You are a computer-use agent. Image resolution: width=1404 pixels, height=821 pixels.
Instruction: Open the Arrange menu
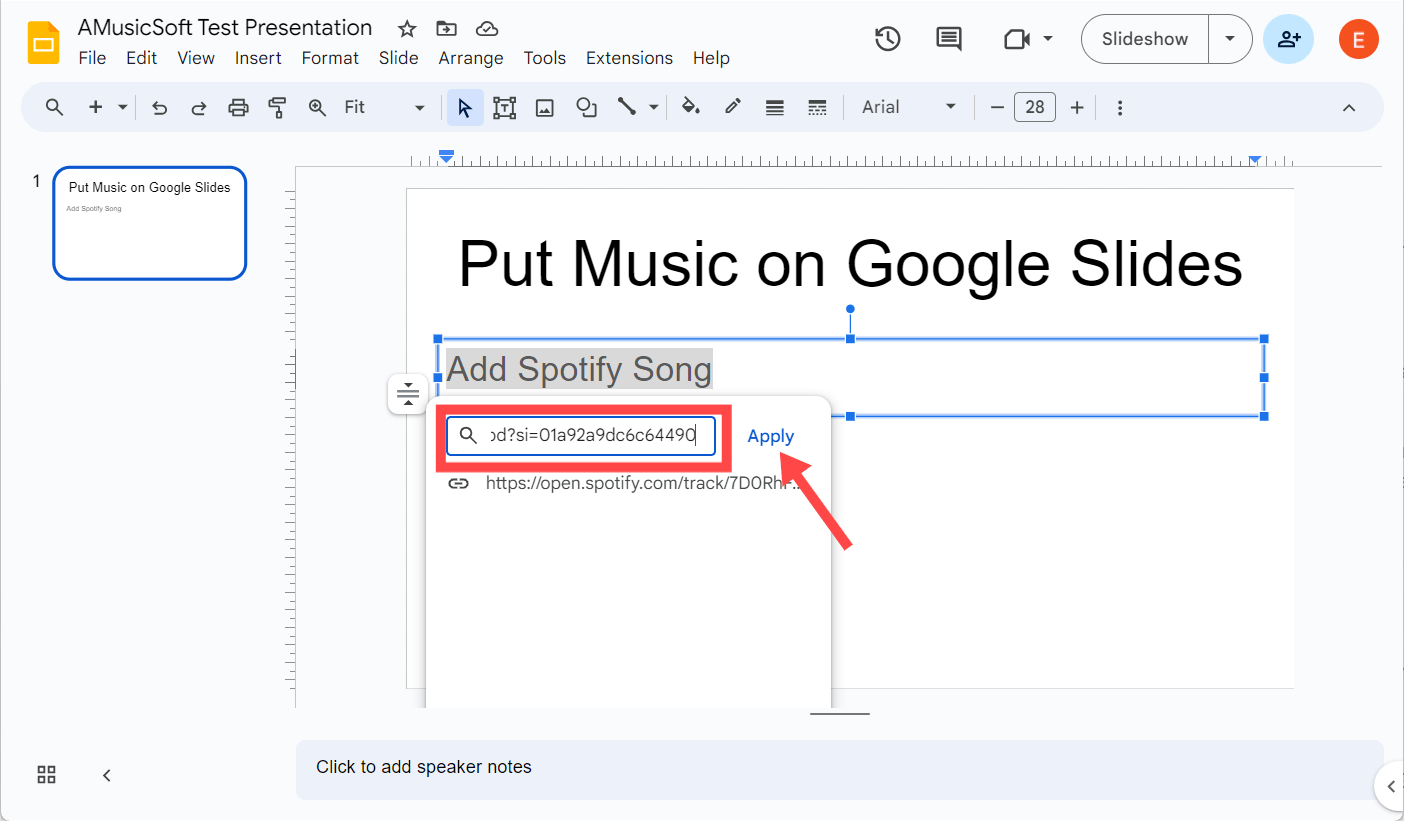pos(471,58)
